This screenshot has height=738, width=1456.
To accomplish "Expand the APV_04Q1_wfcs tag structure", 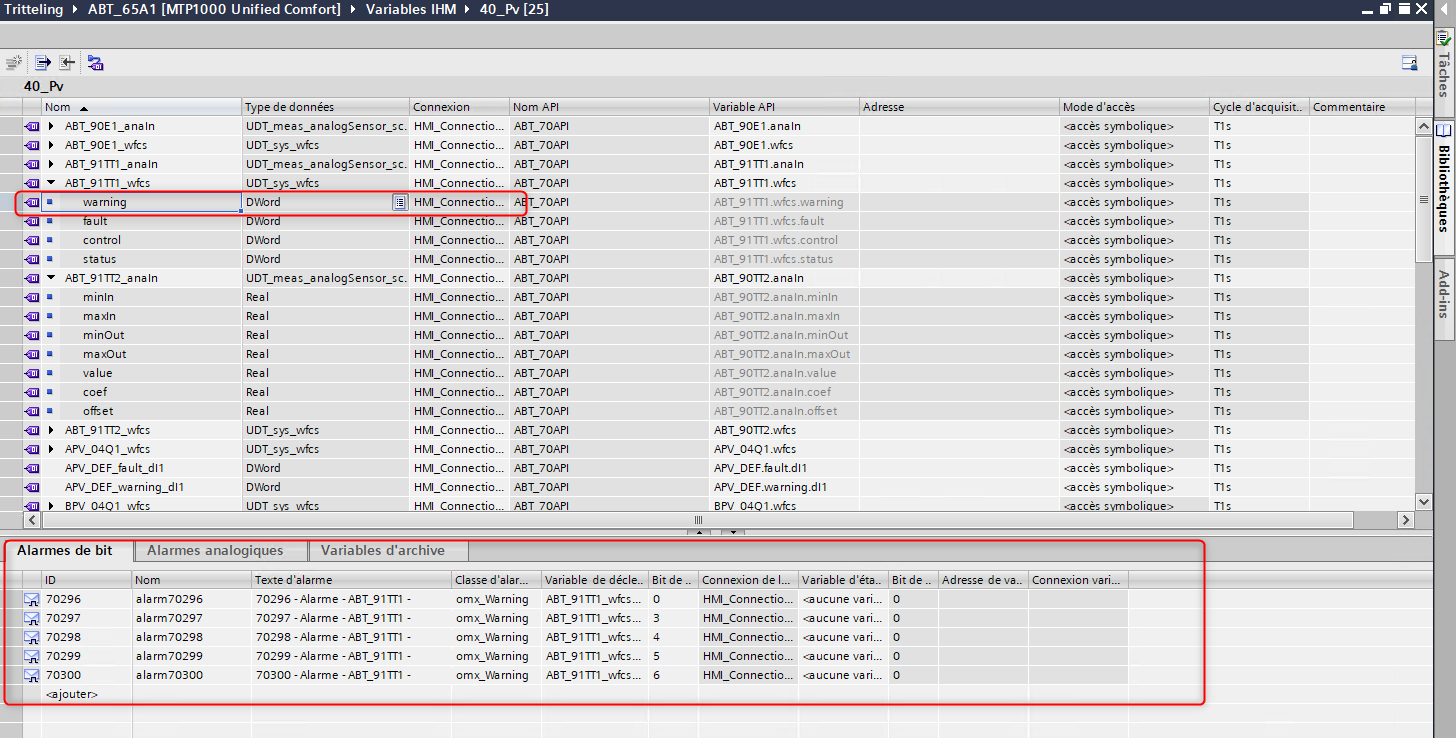I will coord(51,449).
